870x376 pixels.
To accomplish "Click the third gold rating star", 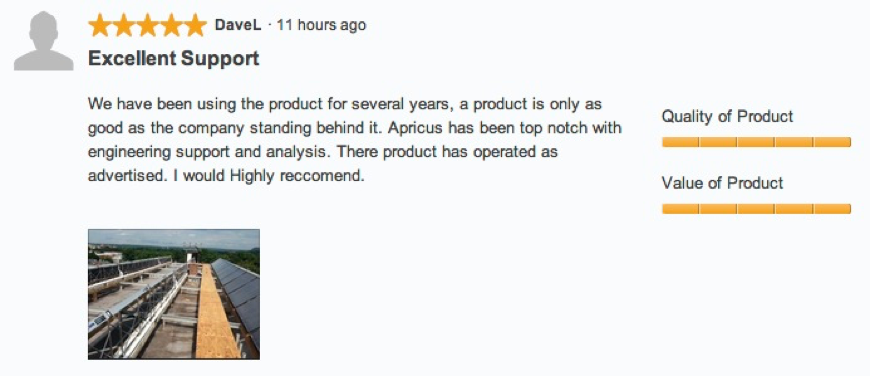I will pos(148,26).
